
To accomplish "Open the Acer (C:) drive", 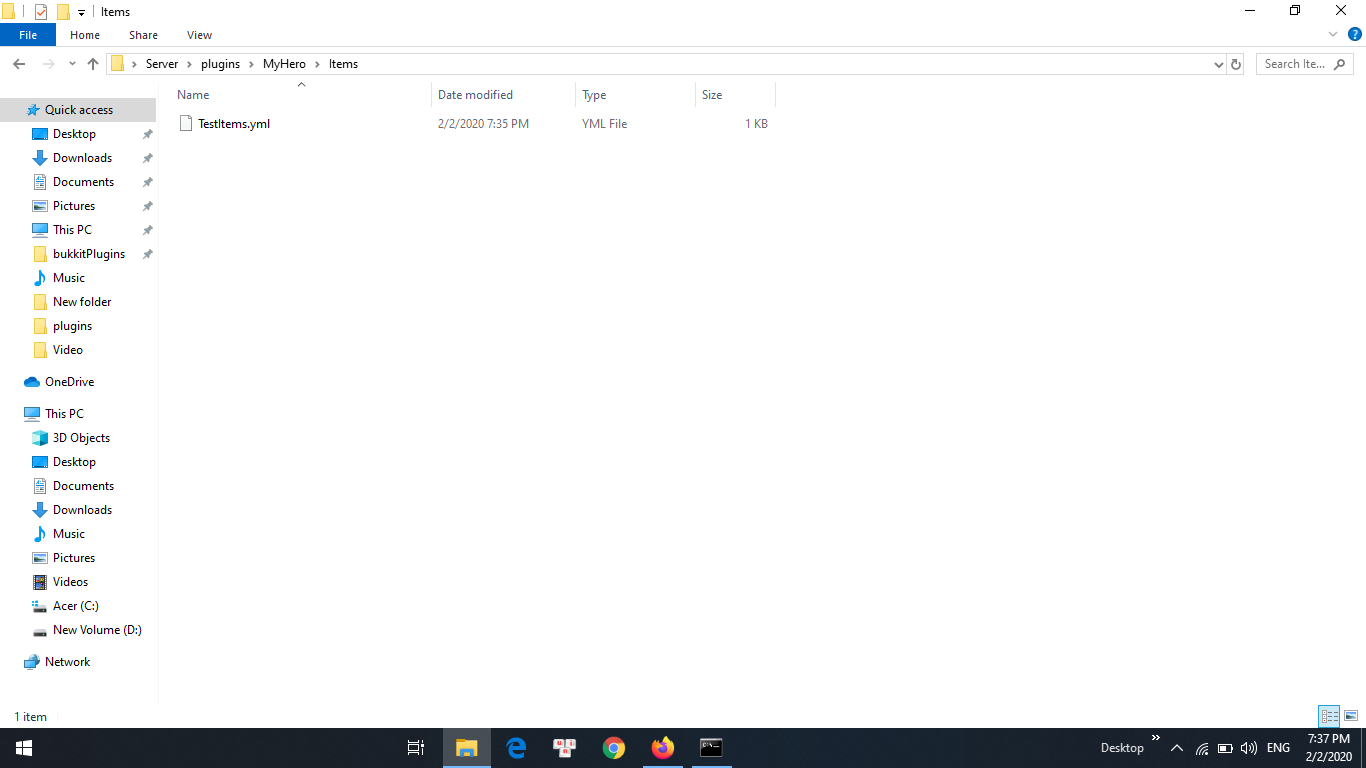I will [76, 606].
